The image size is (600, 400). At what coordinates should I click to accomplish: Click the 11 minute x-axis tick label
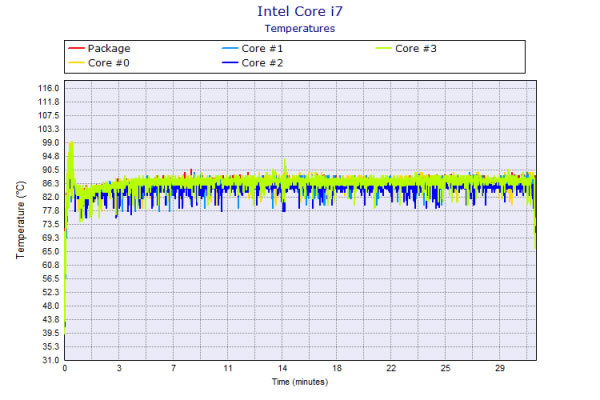tap(228, 368)
